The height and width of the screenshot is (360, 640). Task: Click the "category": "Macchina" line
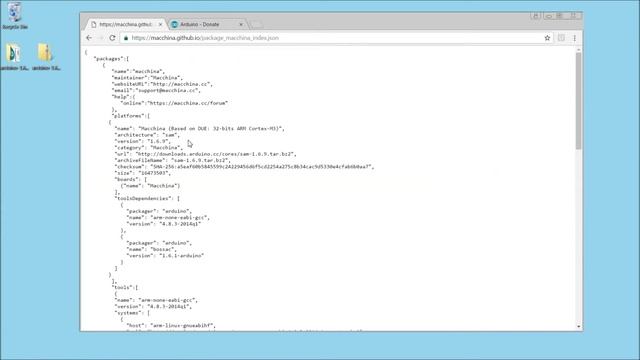(149, 148)
